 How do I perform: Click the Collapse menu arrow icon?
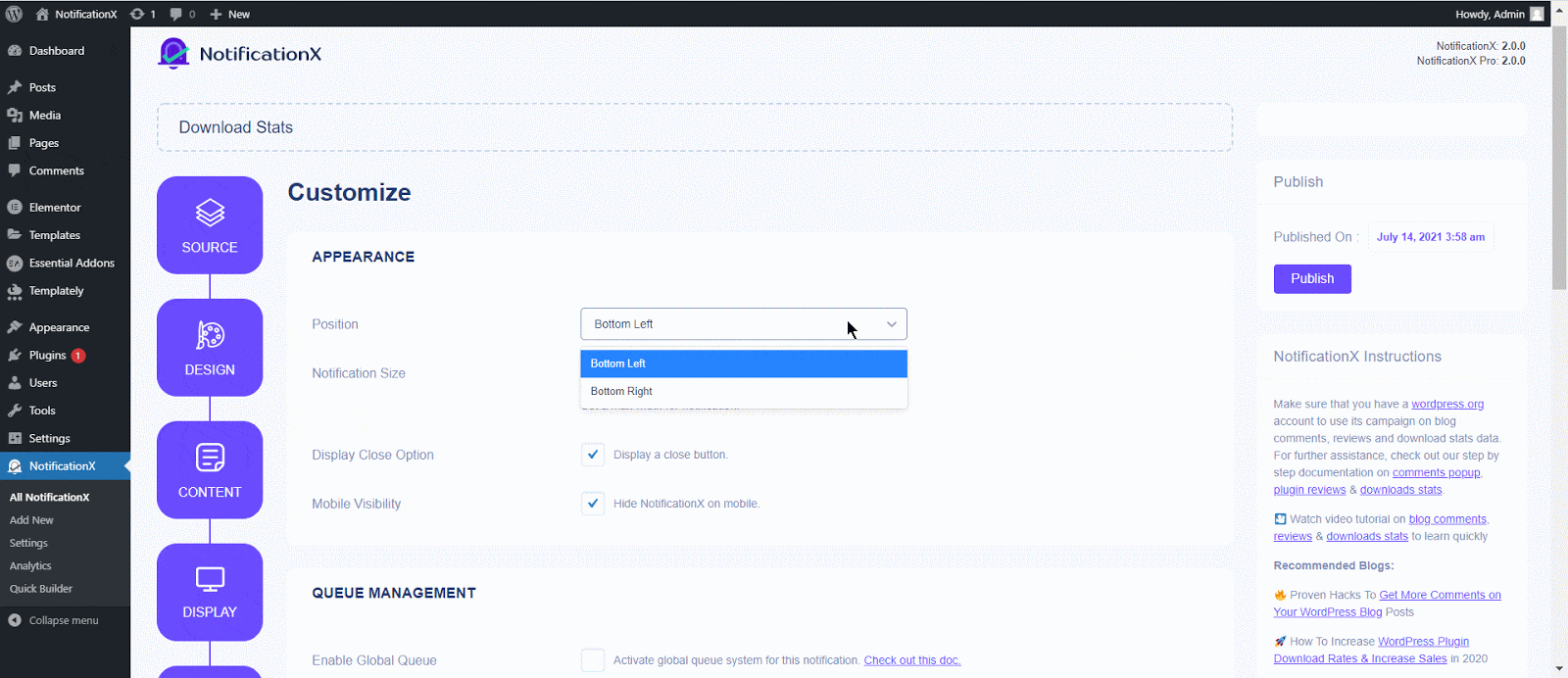tap(15, 620)
